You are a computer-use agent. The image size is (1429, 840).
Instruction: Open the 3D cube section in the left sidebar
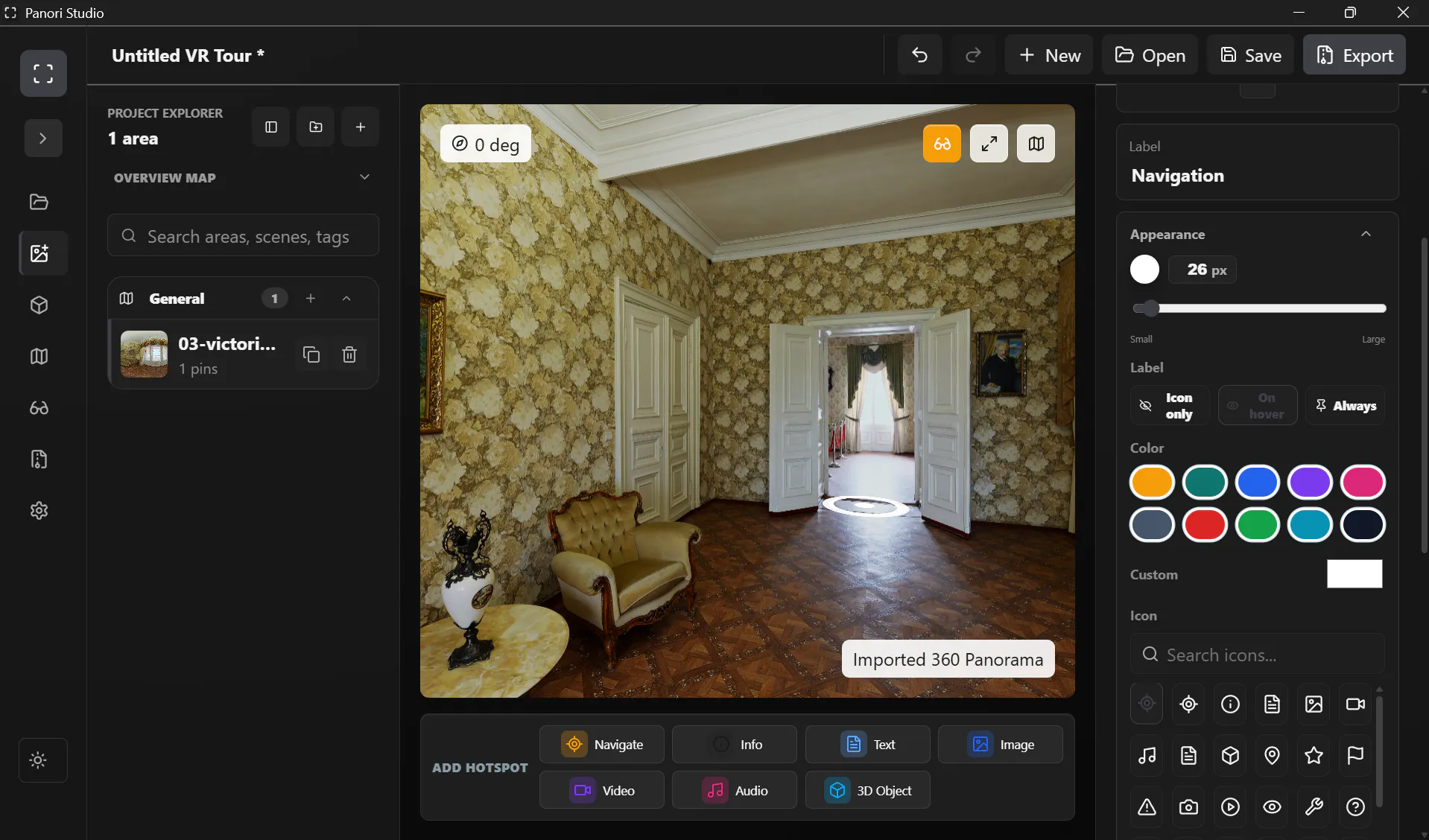coord(39,305)
